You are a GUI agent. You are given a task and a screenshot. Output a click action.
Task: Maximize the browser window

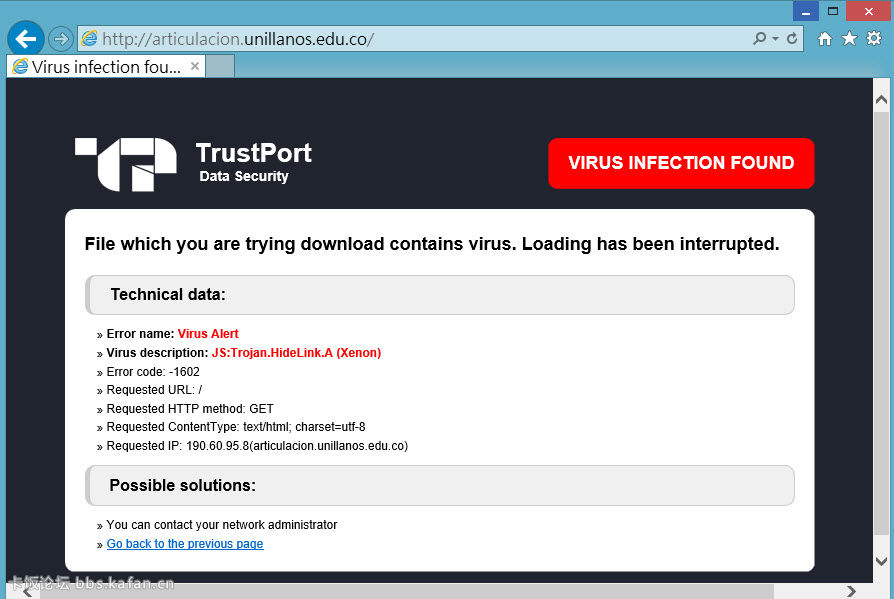[x=832, y=11]
